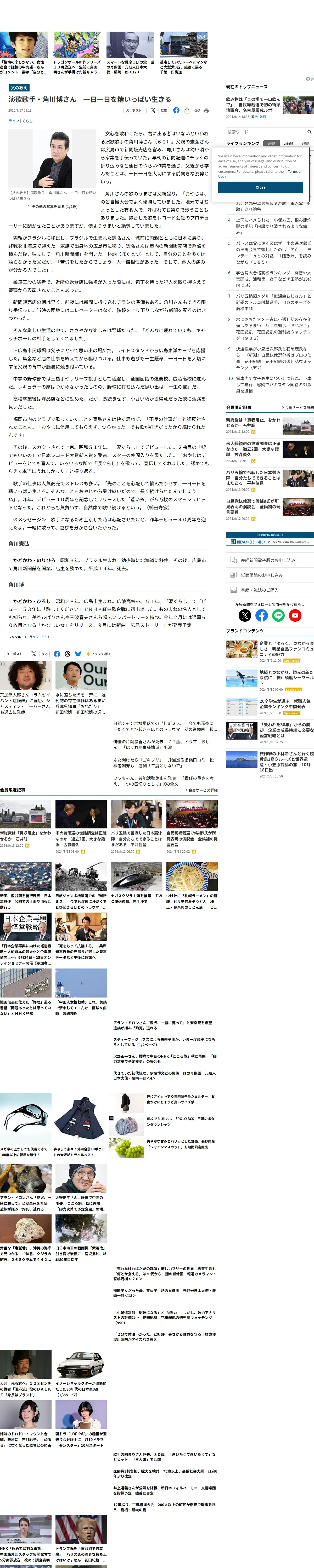314x1568 pixels.
Task: Select 1時間 ranking tab
Action: tap(271, 144)
